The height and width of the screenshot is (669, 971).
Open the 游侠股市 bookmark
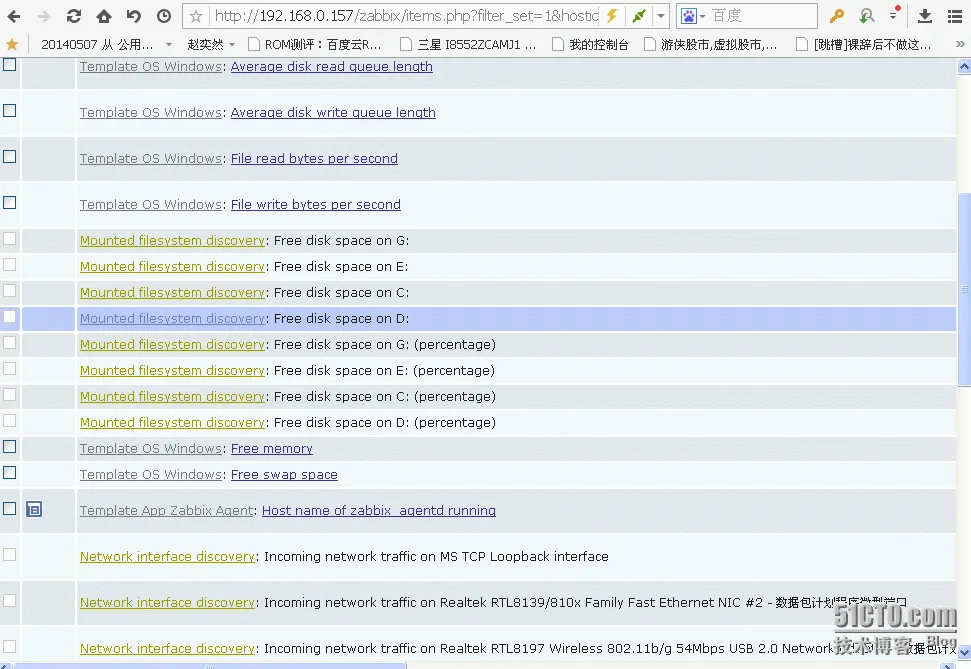710,45
